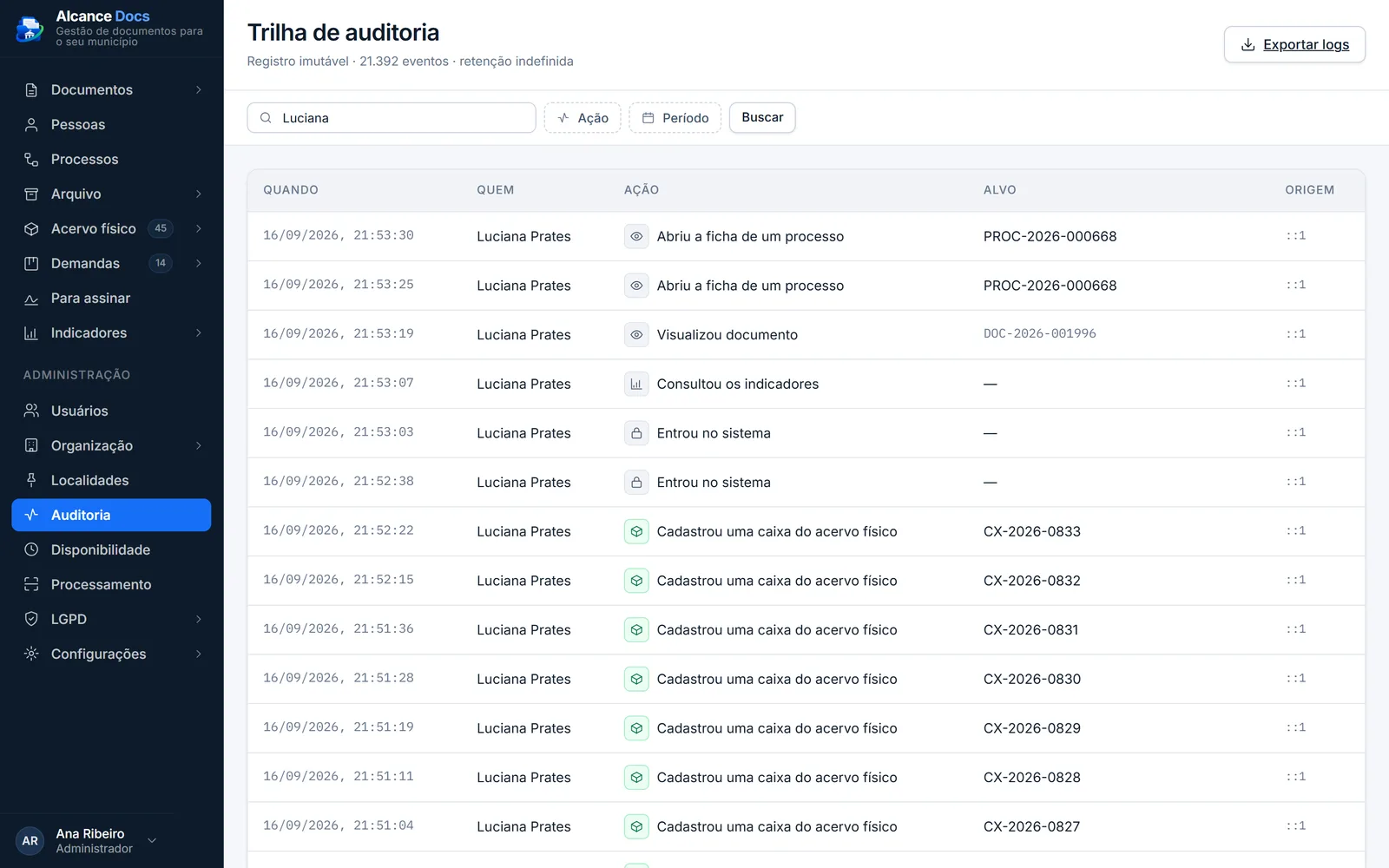Click the Processamento scan icon

(x=31, y=584)
